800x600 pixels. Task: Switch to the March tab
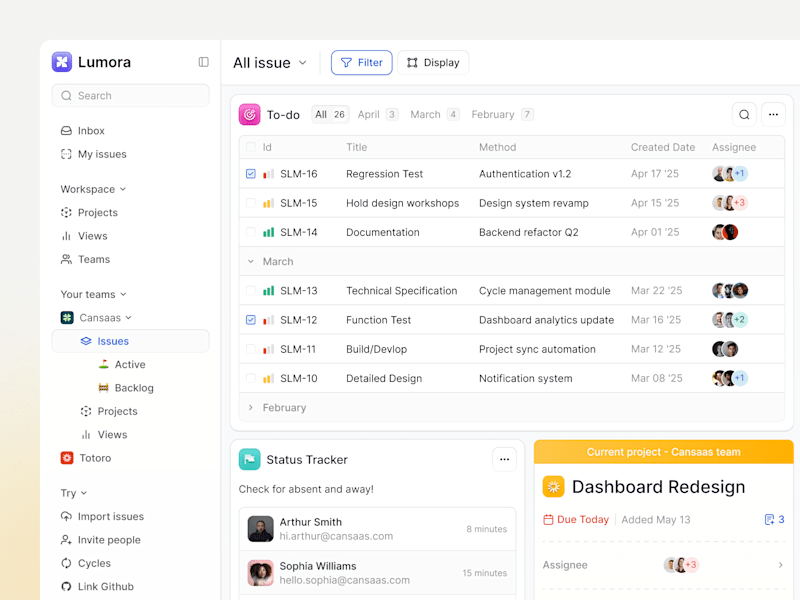[x=435, y=114]
